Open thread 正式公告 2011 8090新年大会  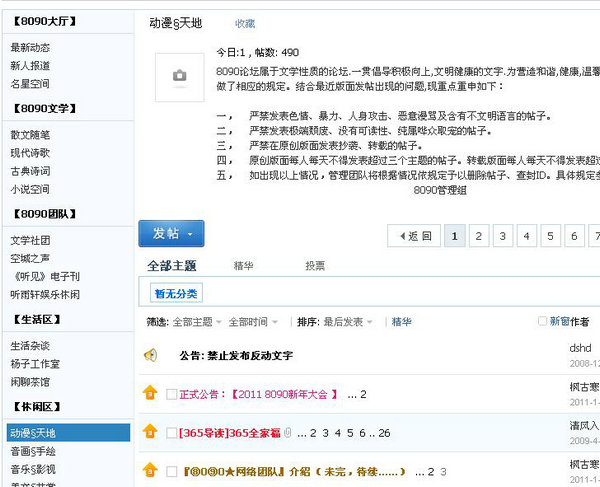point(259,394)
